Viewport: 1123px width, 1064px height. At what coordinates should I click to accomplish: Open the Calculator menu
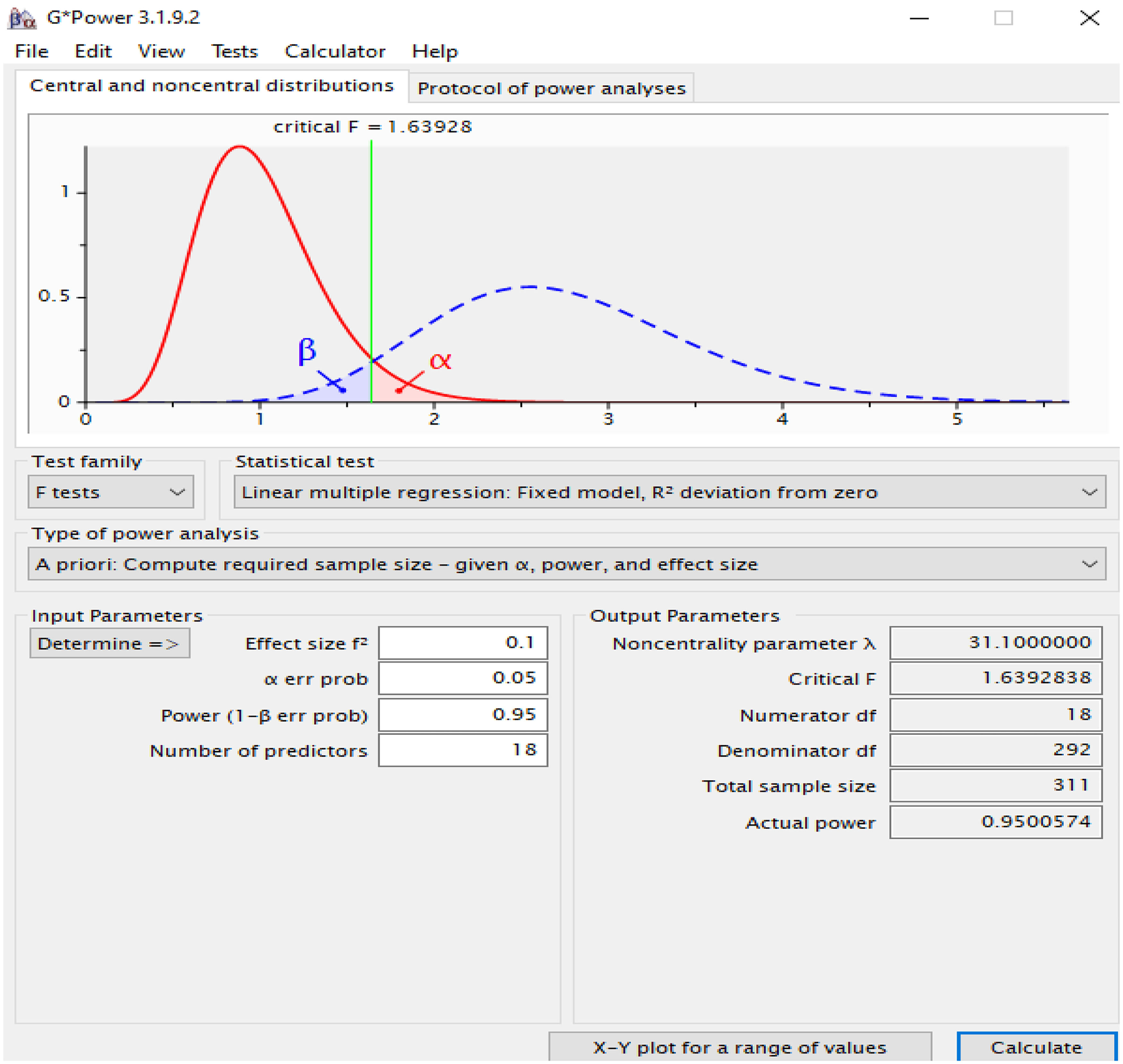point(334,52)
